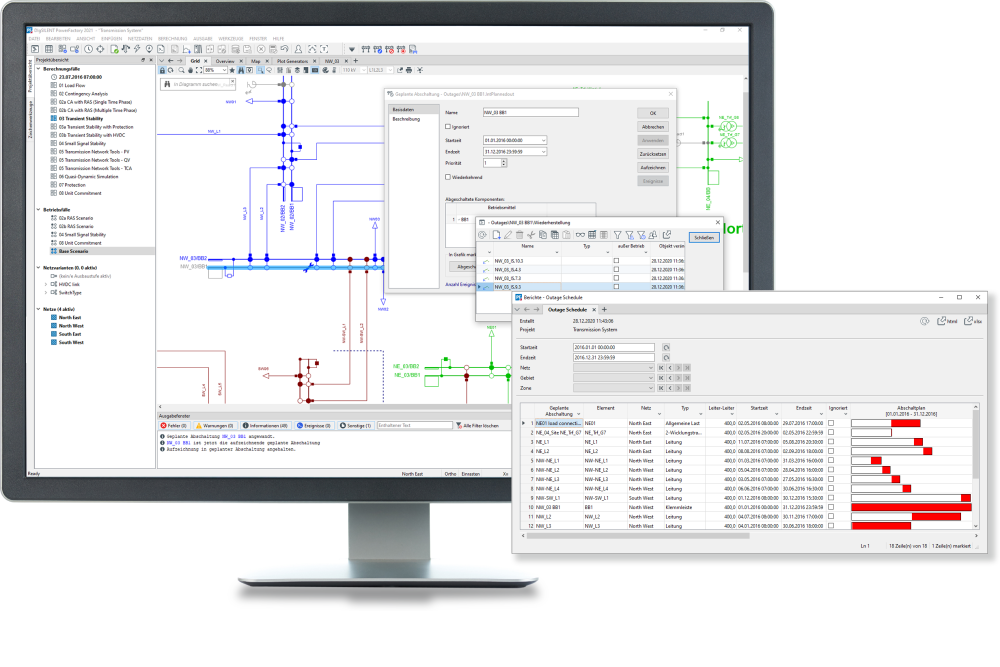This screenshot has height=667, width=1000.
Task: Click the Aufzeichnen button
Action: tap(652, 168)
